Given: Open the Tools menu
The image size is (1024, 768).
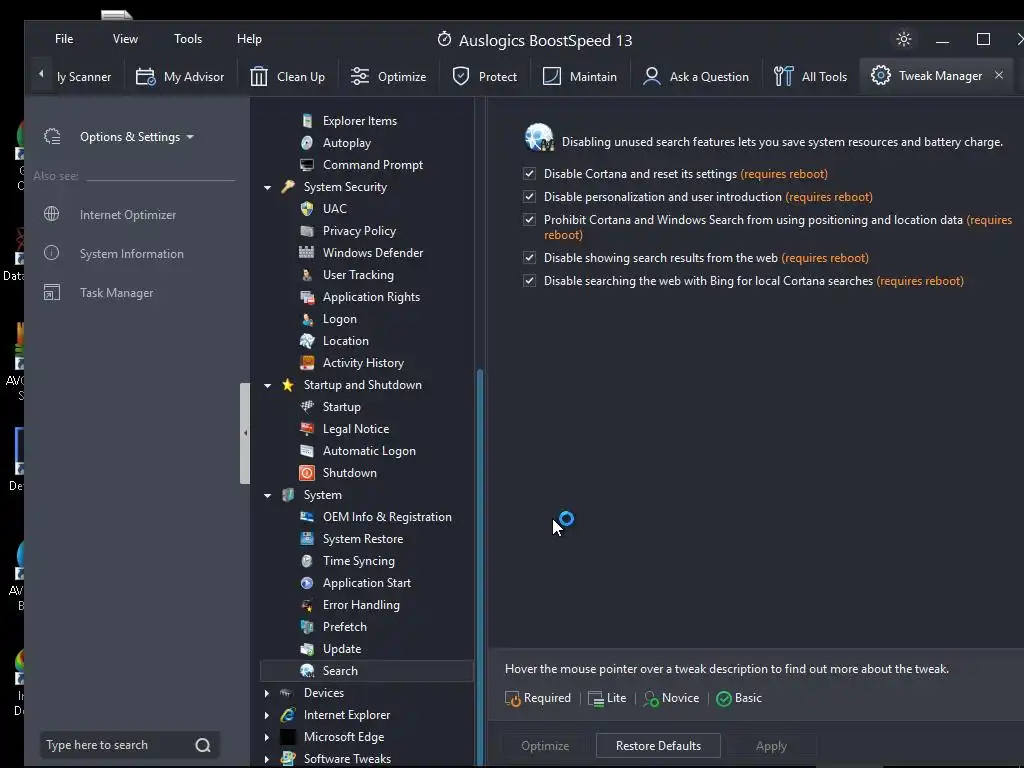Looking at the screenshot, I should coord(188,39).
